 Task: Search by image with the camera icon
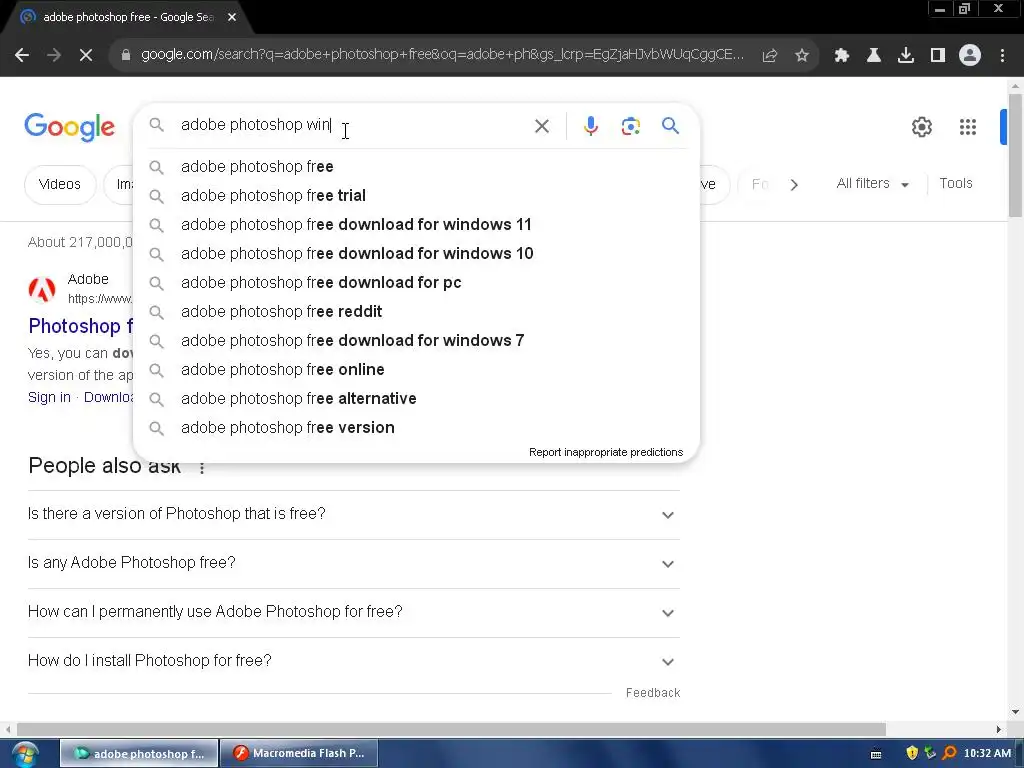631,126
